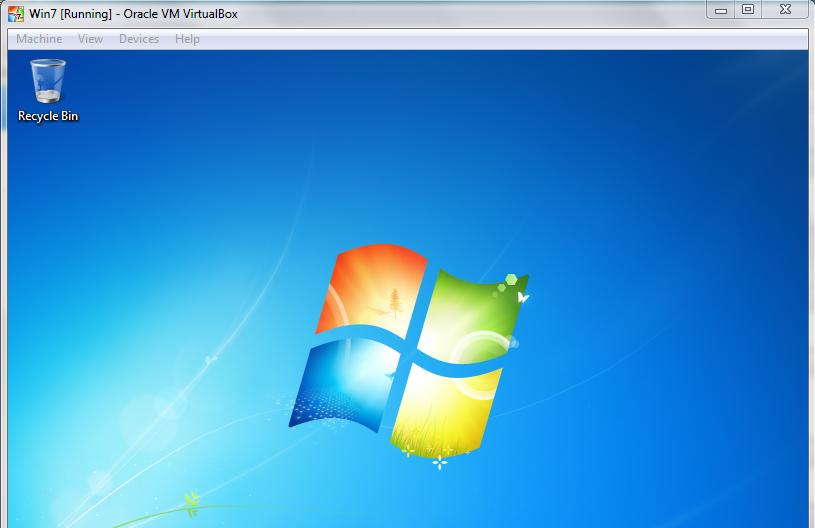Maximize the Win7 VirtualBox window

(748, 10)
